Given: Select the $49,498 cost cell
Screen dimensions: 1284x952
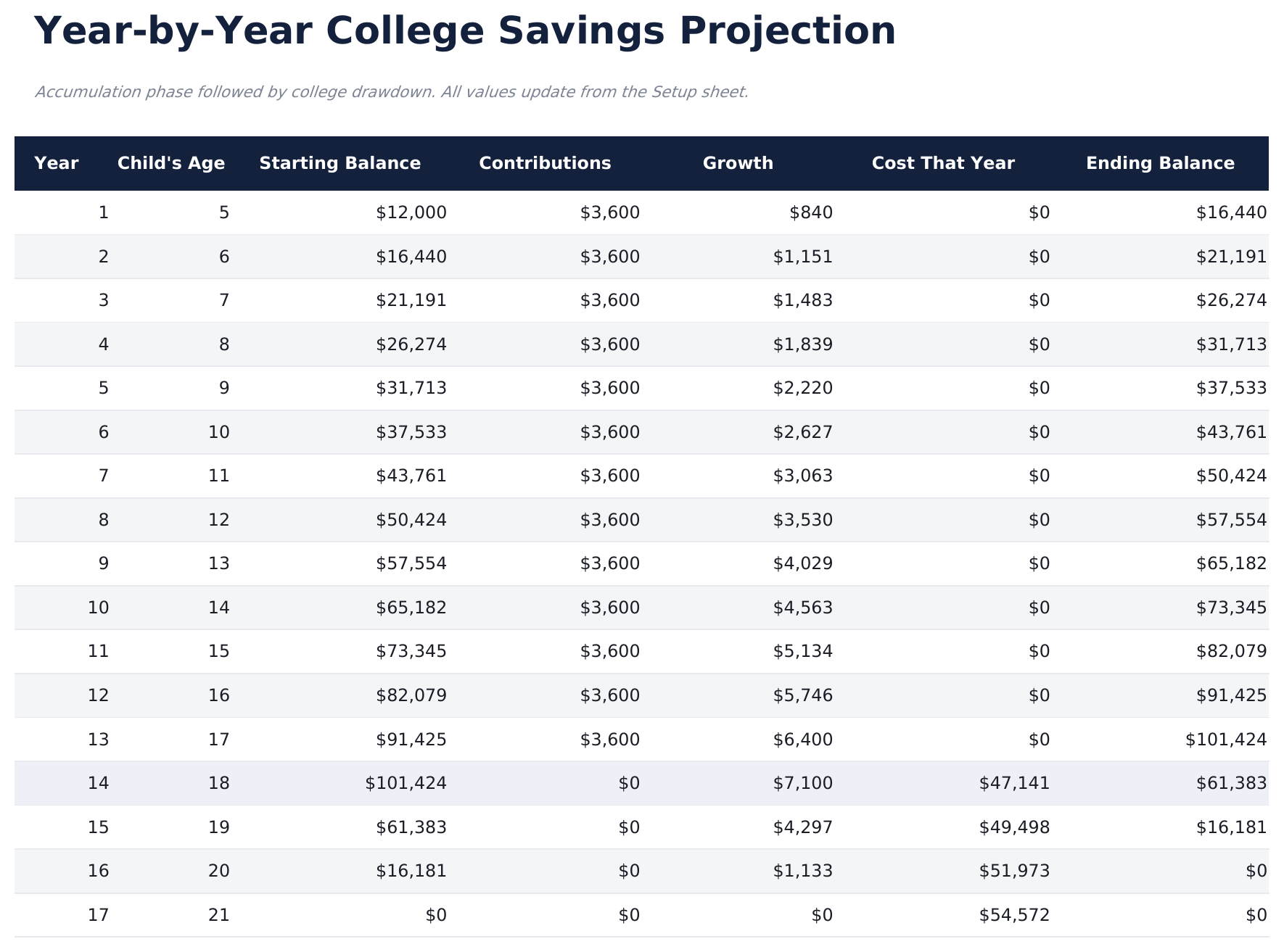Looking at the screenshot, I should (x=1014, y=827).
